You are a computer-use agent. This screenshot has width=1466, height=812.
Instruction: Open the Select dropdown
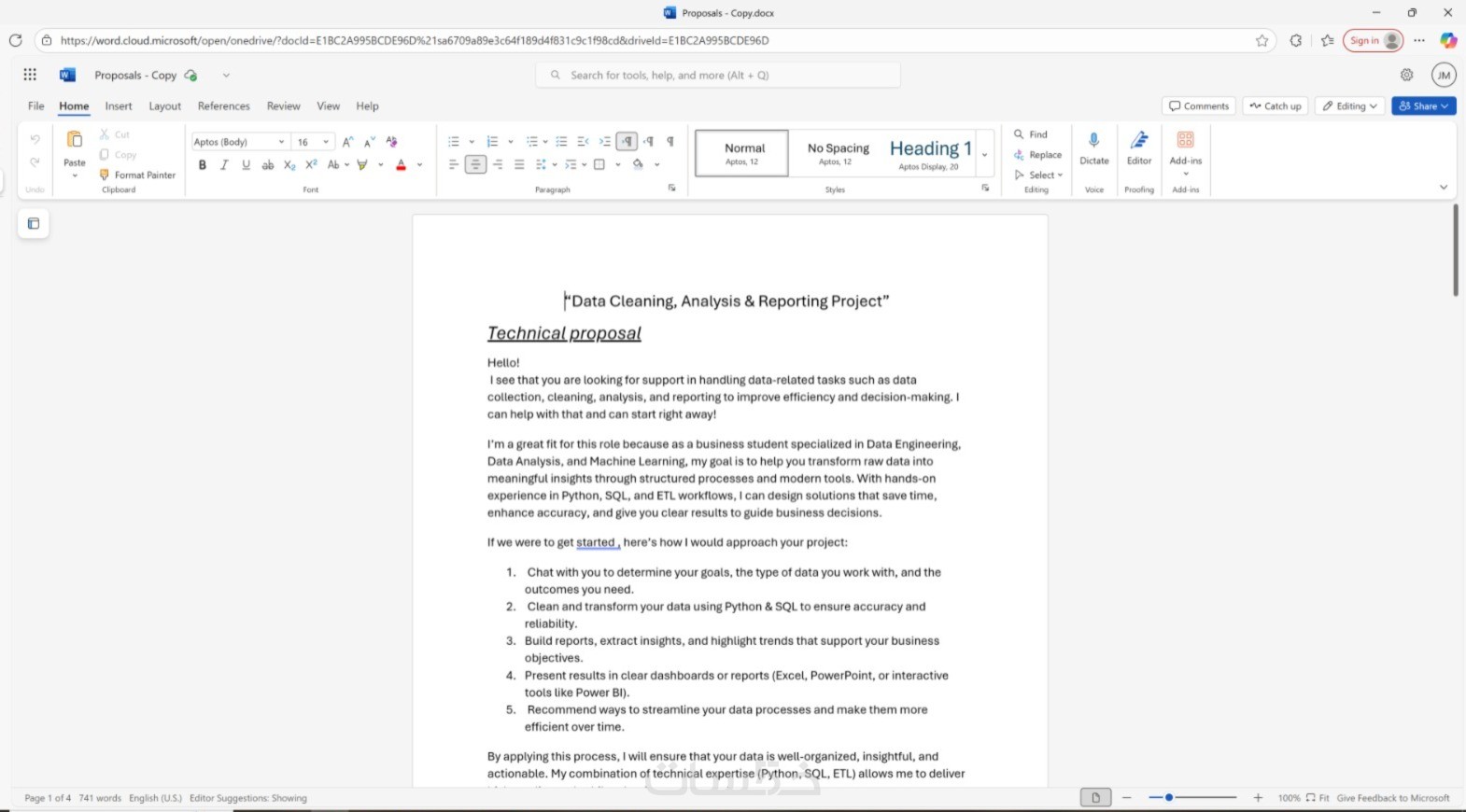[x=1038, y=175]
